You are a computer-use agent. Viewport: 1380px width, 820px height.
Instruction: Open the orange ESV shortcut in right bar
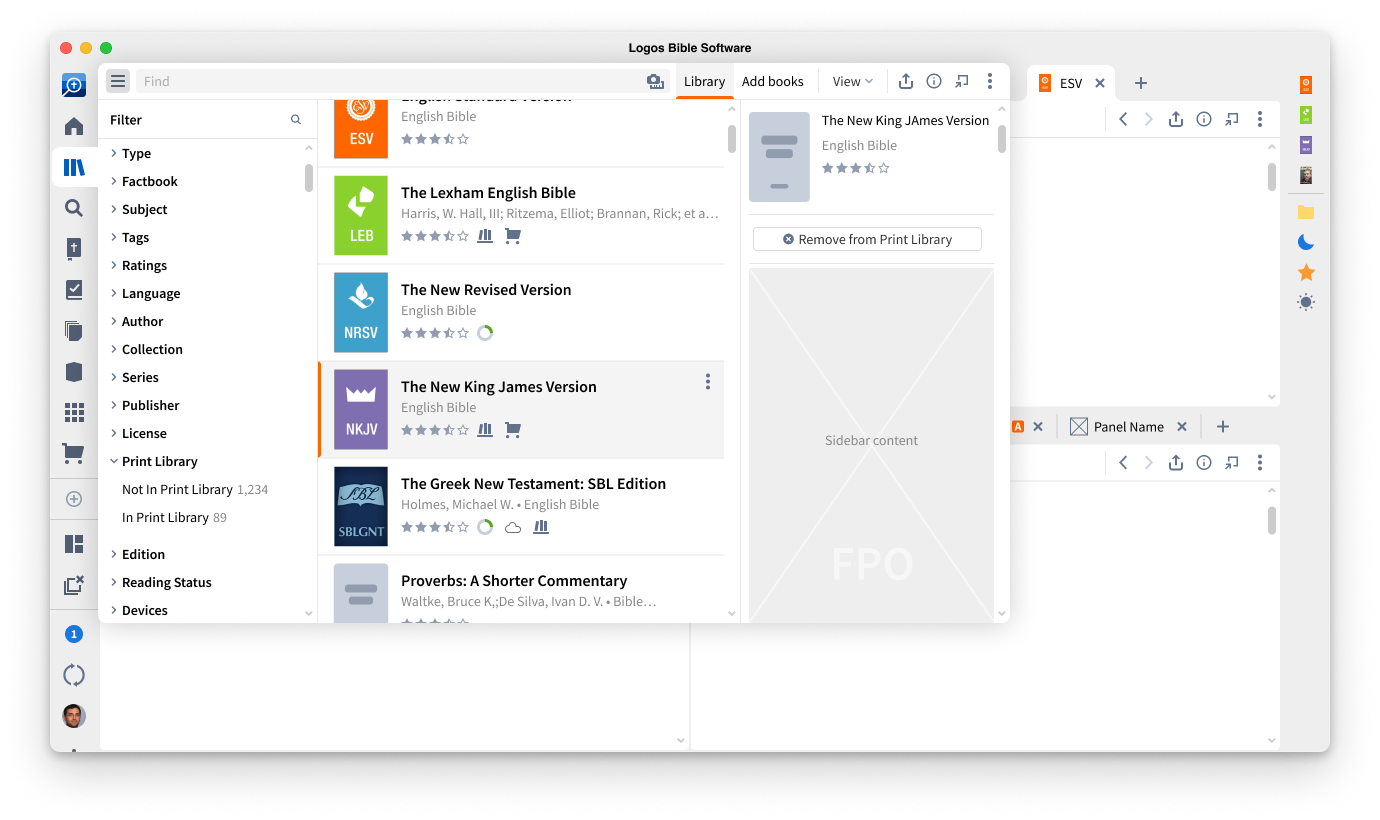click(1306, 85)
